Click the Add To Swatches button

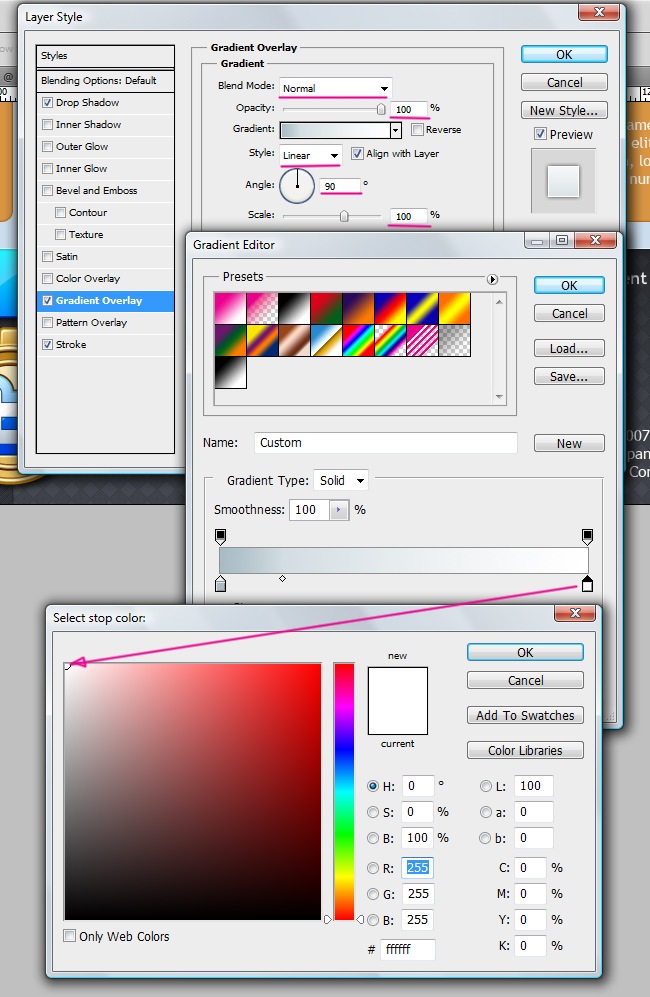point(525,716)
